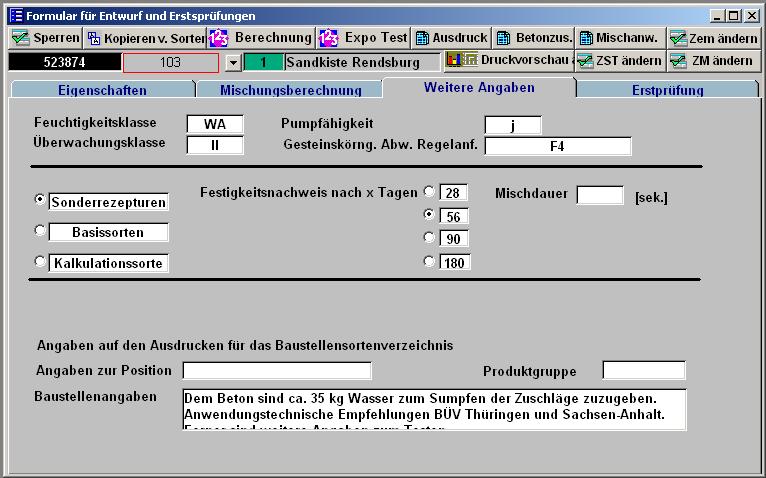Select the Kalkulationssorte radio option
Viewport: 766px width, 478px height.
pyautogui.click(x=41, y=262)
